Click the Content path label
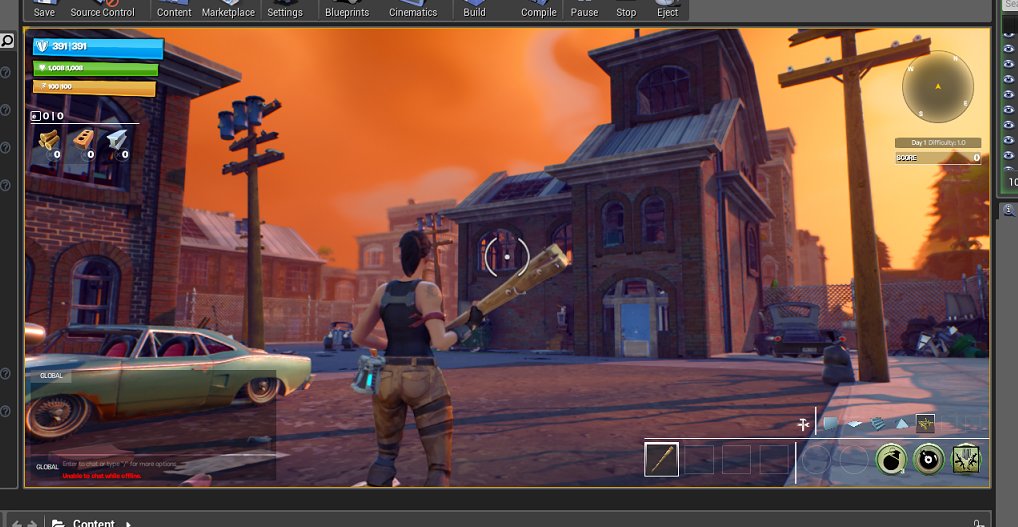 pos(93,523)
